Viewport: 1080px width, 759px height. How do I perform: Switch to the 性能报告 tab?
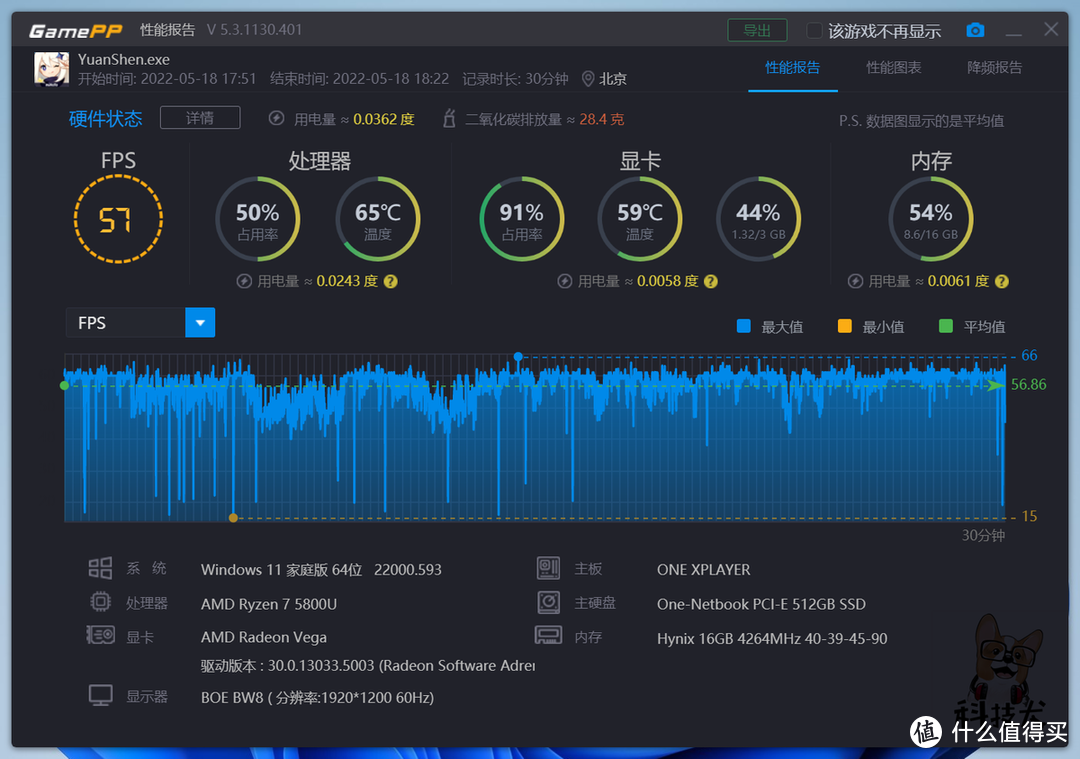(x=792, y=67)
